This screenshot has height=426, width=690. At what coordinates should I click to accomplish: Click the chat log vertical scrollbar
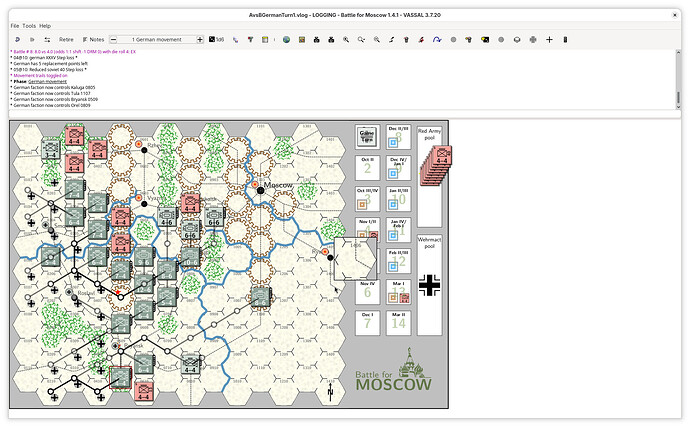[x=677, y=98]
